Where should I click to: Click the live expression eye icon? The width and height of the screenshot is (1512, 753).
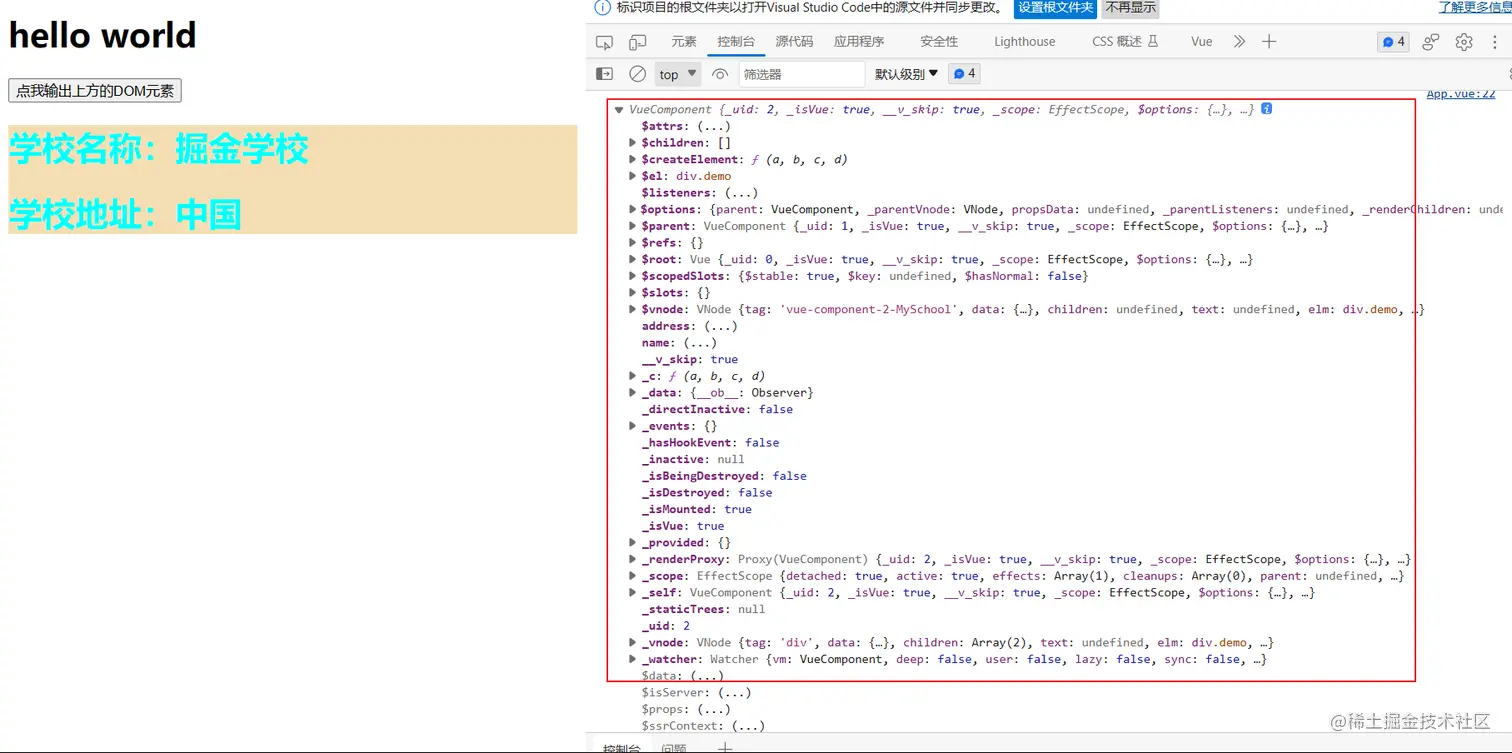720,74
